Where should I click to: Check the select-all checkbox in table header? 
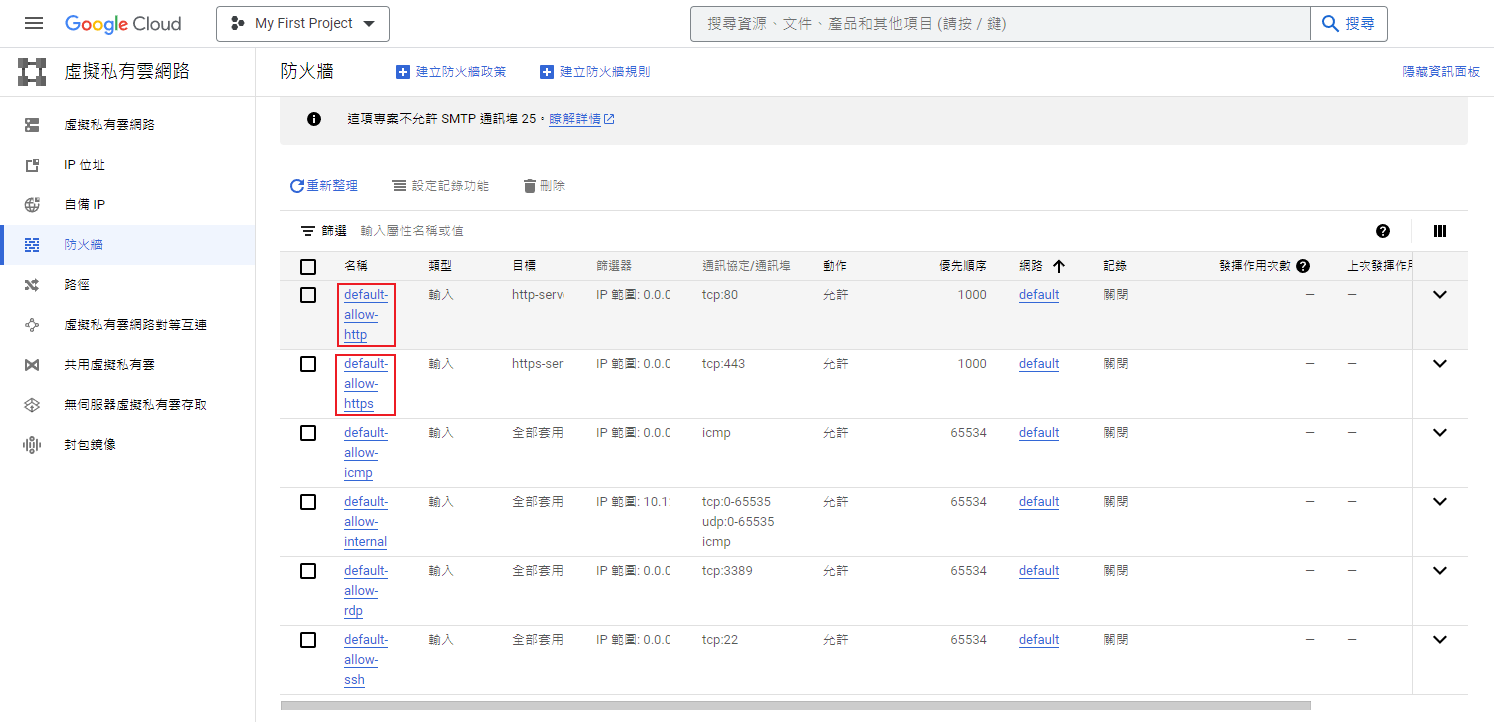tap(308, 265)
